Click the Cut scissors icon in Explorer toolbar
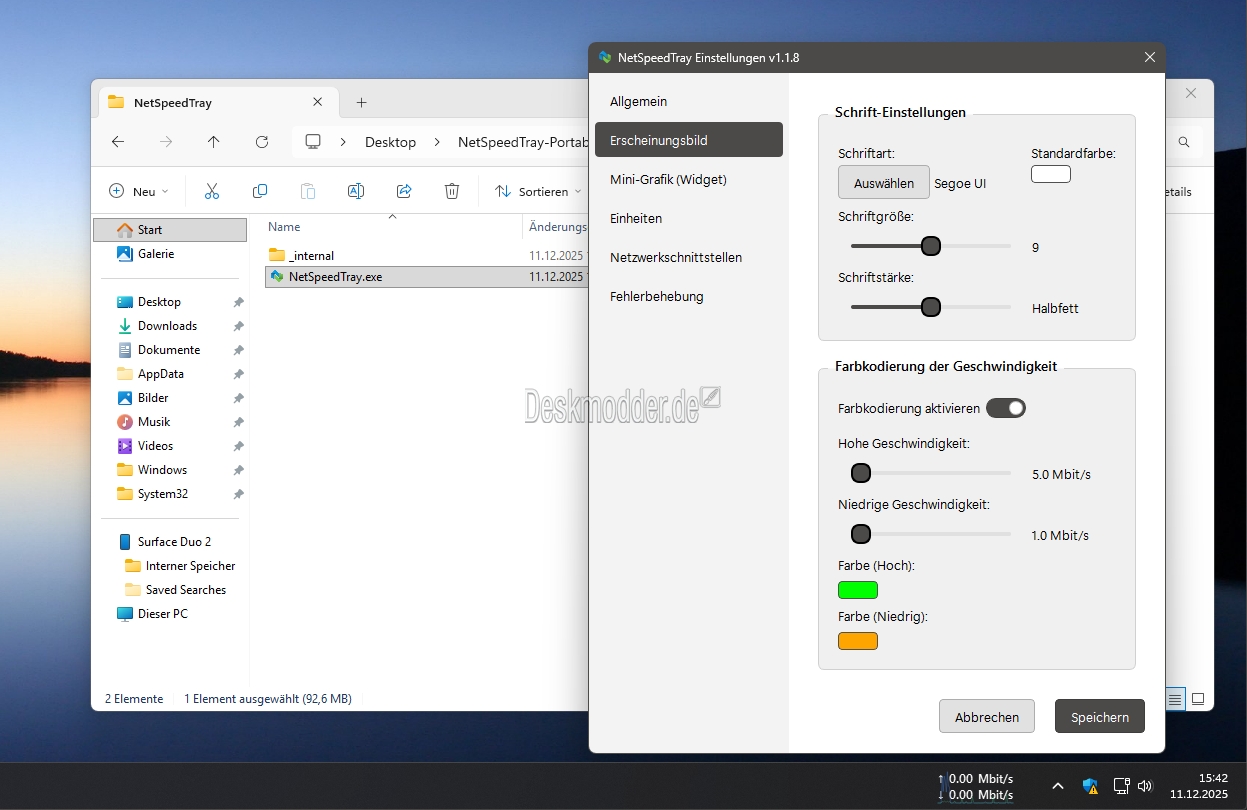Viewport: 1247px width, 810px height. pyautogui.click(x=212, y=191)
